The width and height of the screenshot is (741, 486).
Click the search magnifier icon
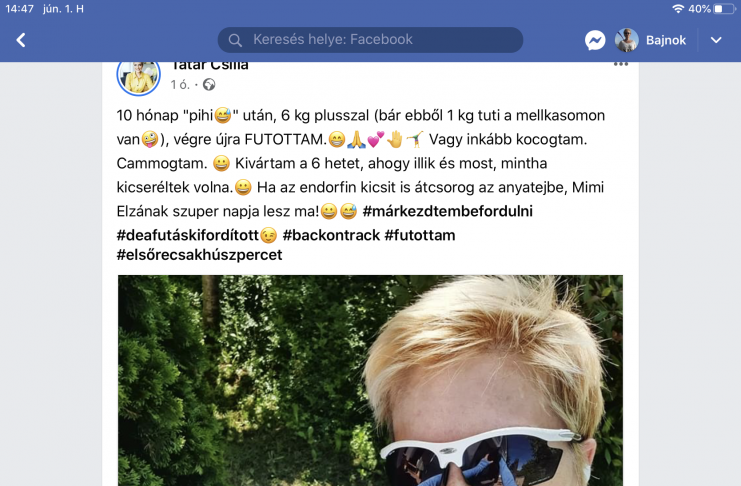click(235, 40)
